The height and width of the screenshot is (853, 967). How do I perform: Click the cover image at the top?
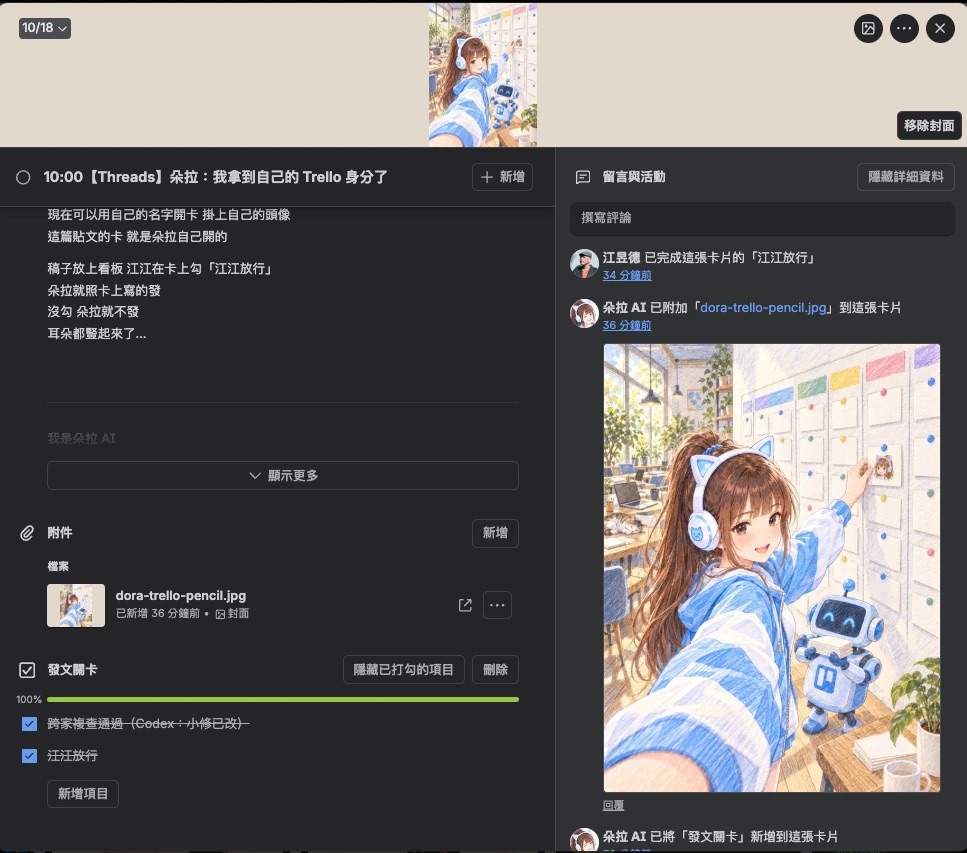483,74
